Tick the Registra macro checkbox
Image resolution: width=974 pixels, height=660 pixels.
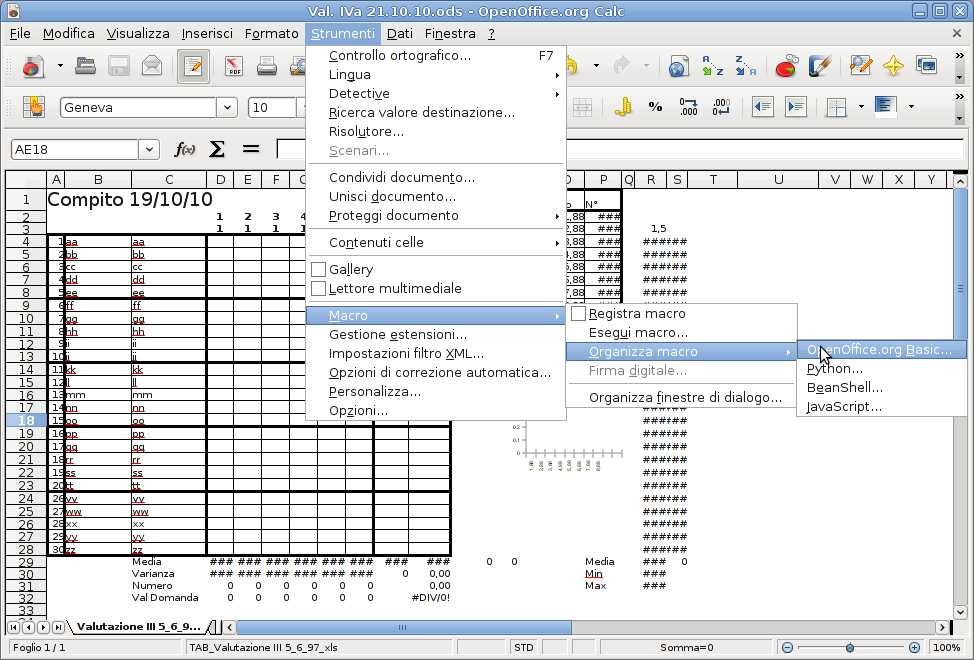pyautogui.click(x=578, y=314)
